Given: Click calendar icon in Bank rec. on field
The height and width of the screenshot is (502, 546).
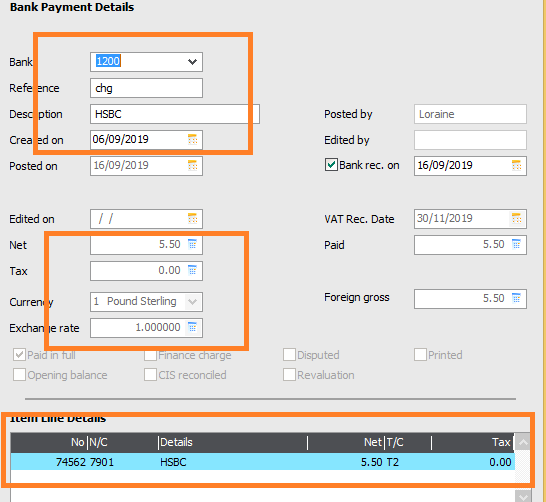Looking at the screenshot, I should pos(516,166).
